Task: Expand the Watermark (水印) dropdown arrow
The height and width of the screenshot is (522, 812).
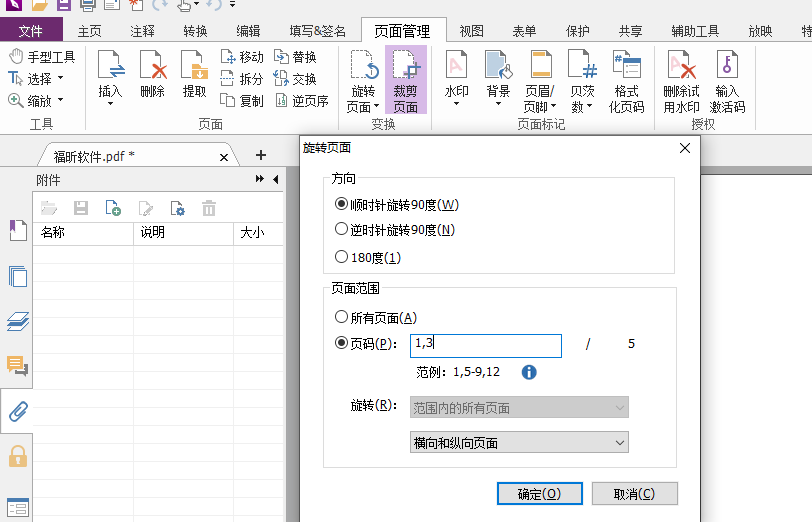Action: pos(456,104)
